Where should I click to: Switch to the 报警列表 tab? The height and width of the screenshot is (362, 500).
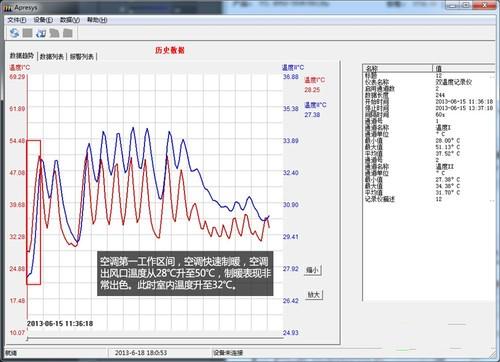82,57
